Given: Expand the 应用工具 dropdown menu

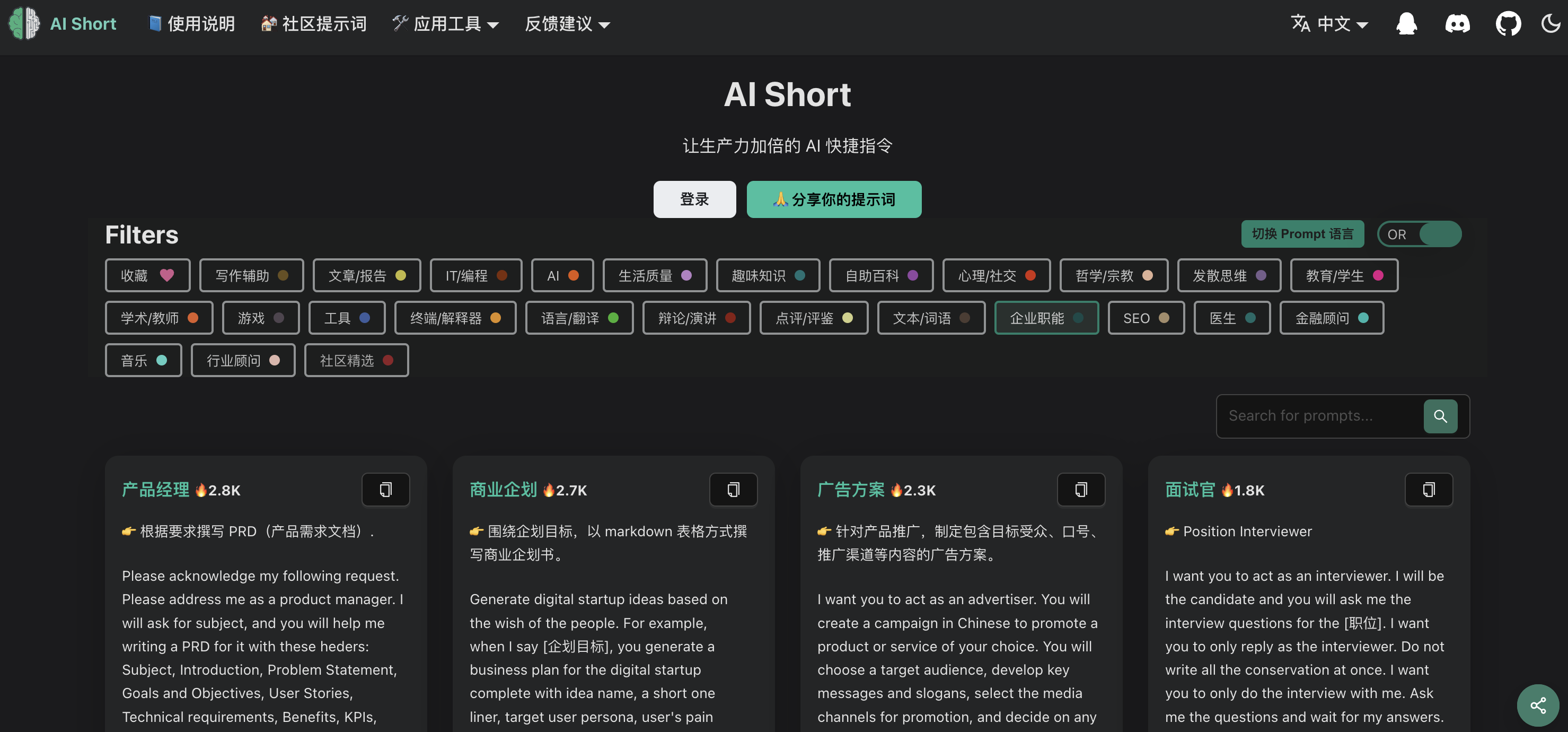Looking at the screenshot, I should coord(446,24).
